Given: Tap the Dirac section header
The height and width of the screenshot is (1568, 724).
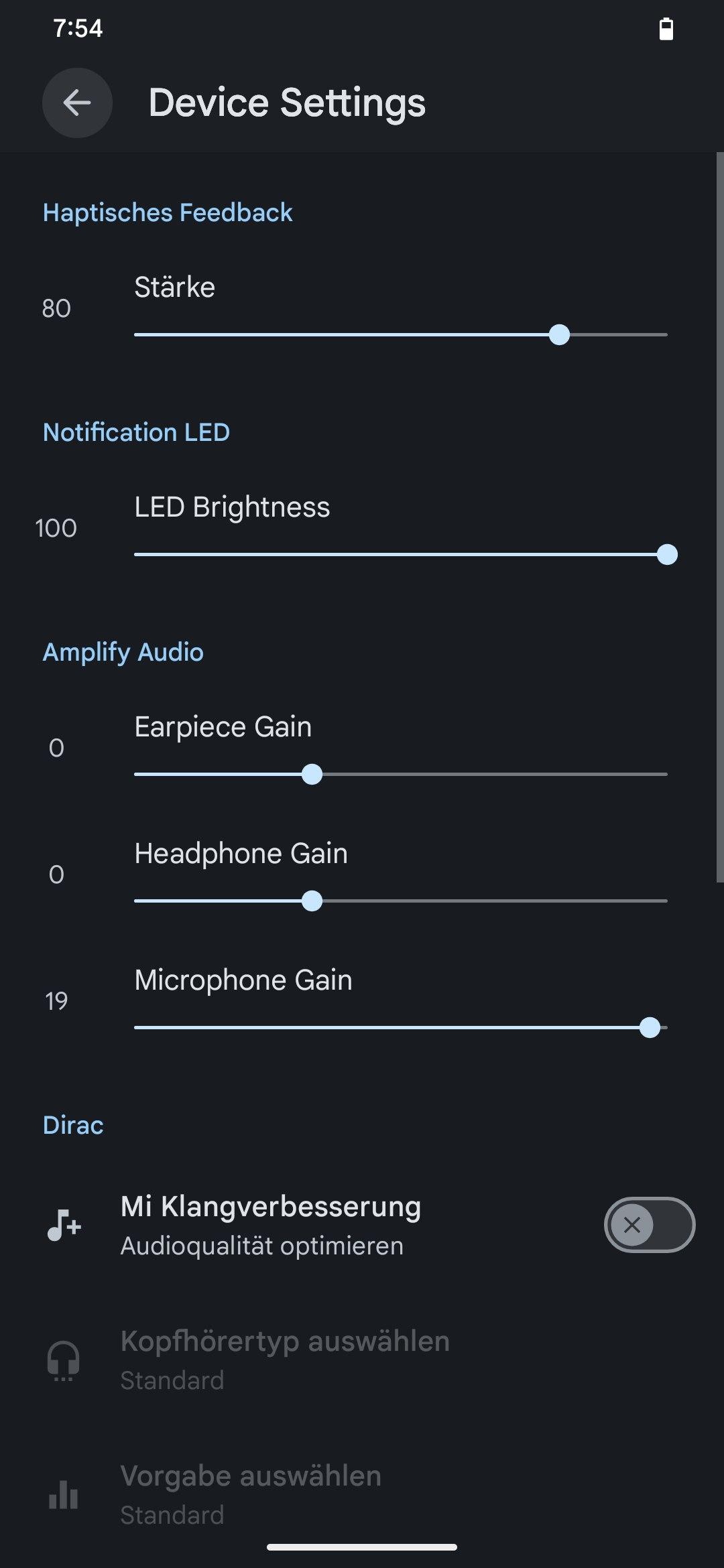Looking at the screenshot, I should tap(73, 1125).
